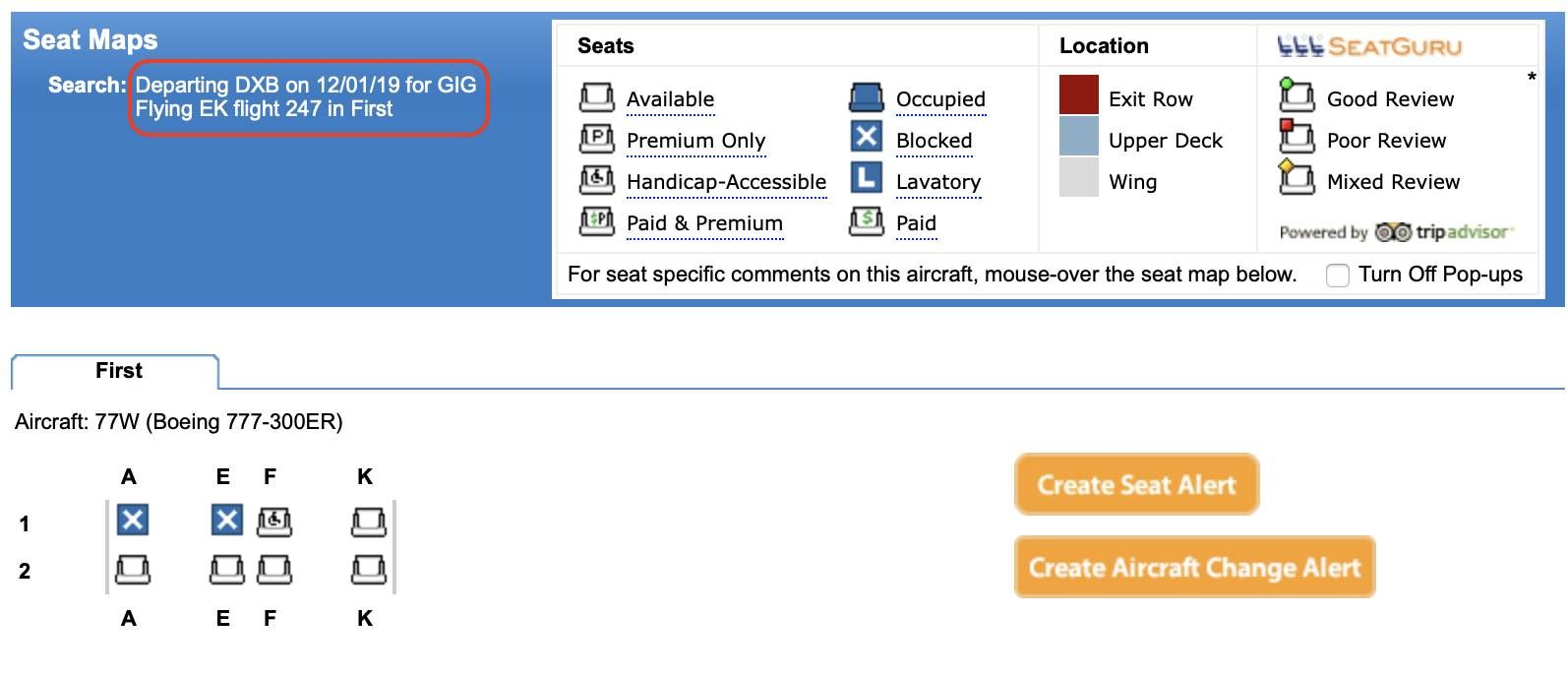Enable the Turn Off Pop-ups checkbox
The height and width of the screenshot is (677, 1568).
tap(1338, 276)
